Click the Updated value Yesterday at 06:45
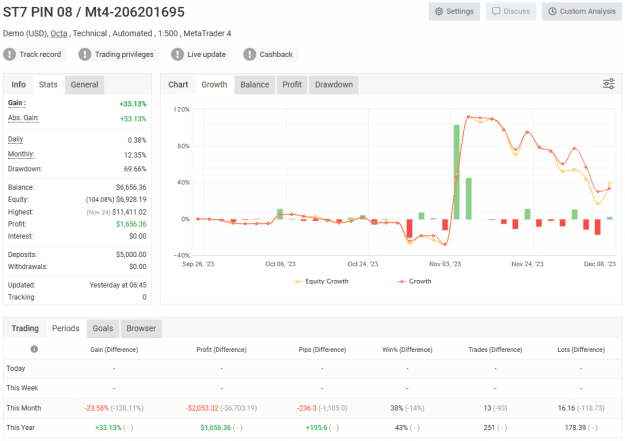Screen dimensions: 625x441 (118, 285)
